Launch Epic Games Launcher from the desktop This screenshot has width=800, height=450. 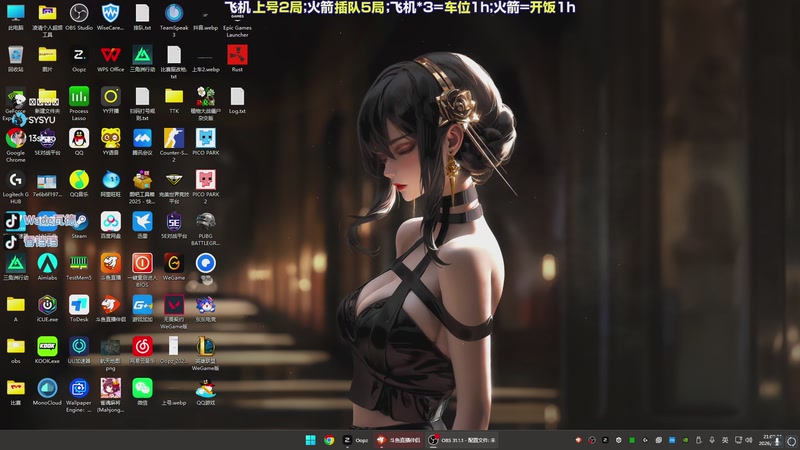tap(237, 19)
